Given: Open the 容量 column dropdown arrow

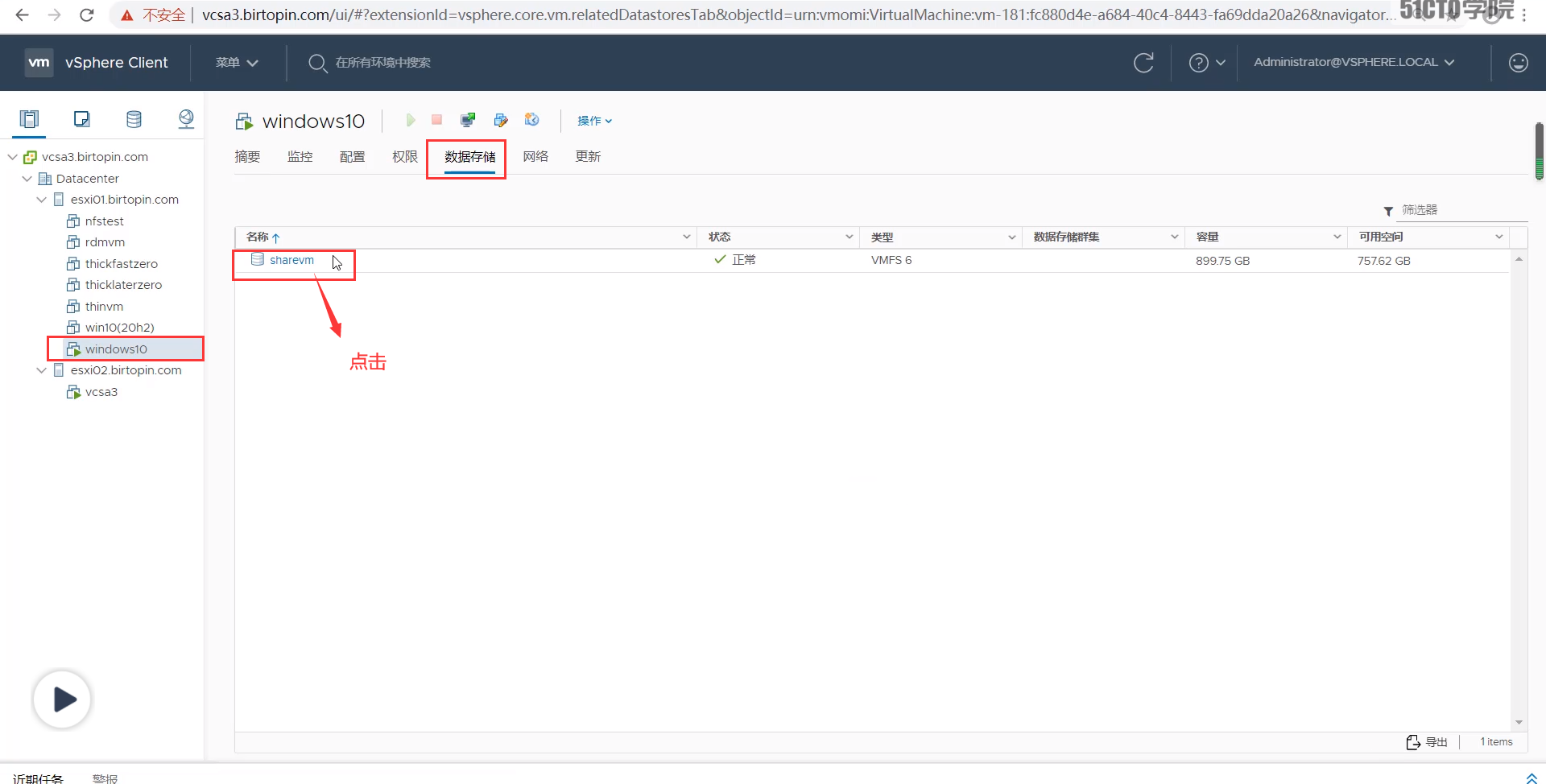Looking at the screenshot, I should click(1337, 237).
